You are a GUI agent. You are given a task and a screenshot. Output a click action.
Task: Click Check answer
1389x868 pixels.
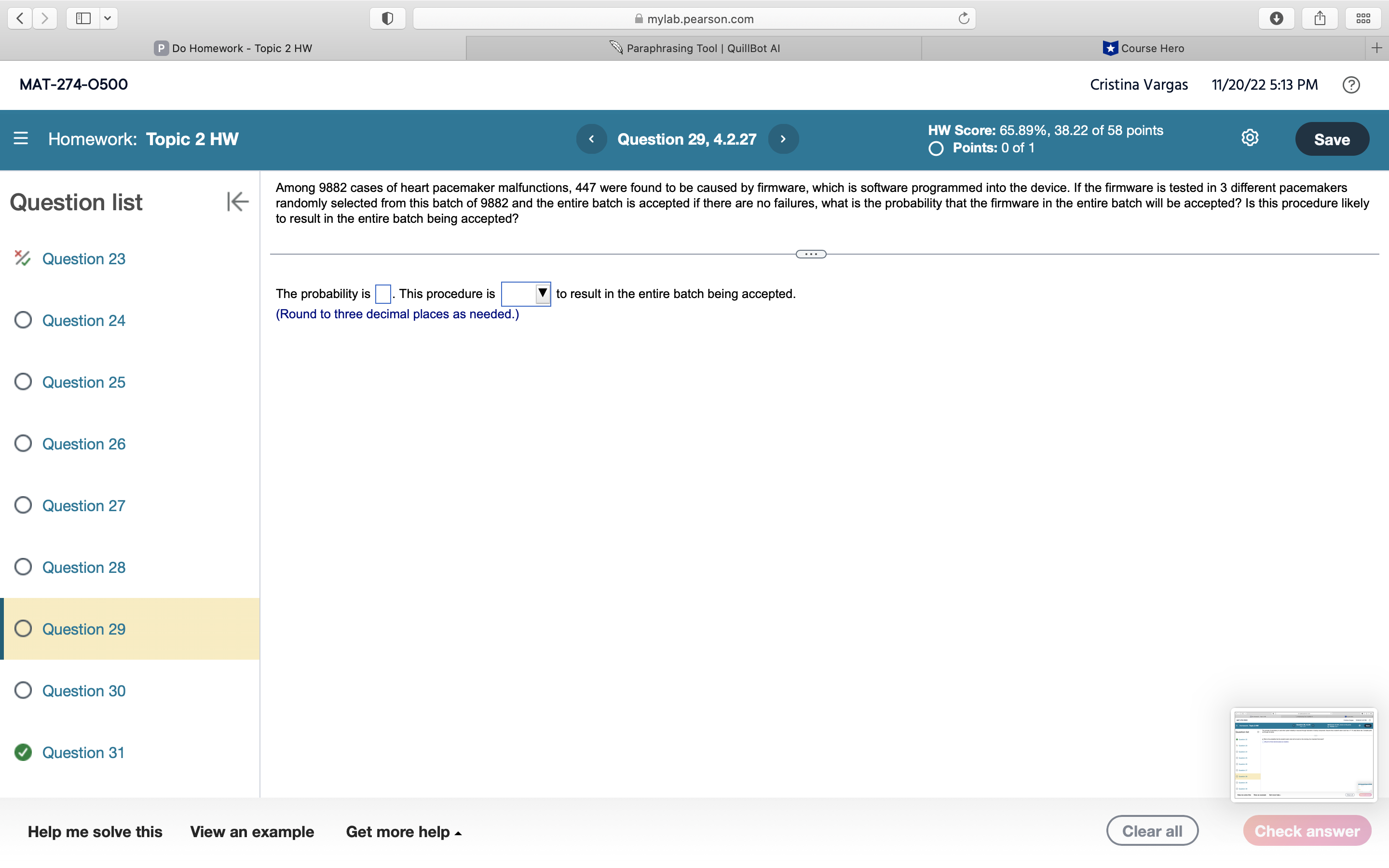point(1307,830)
